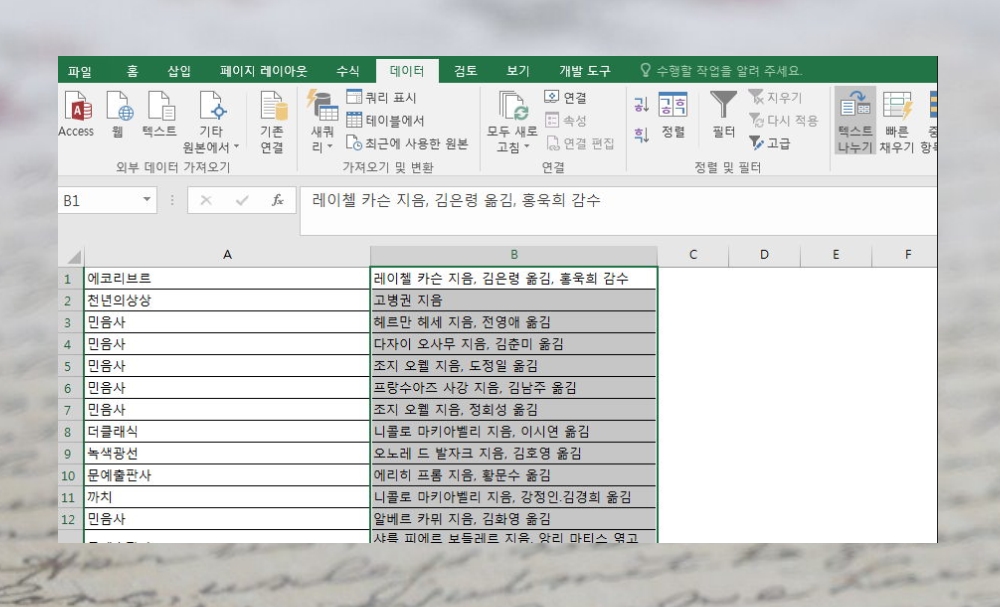The image size is (1000, 607).
Task: Click cell 다자이 오사무 지음, 김춘미 옮김
Action: point(514,344)
